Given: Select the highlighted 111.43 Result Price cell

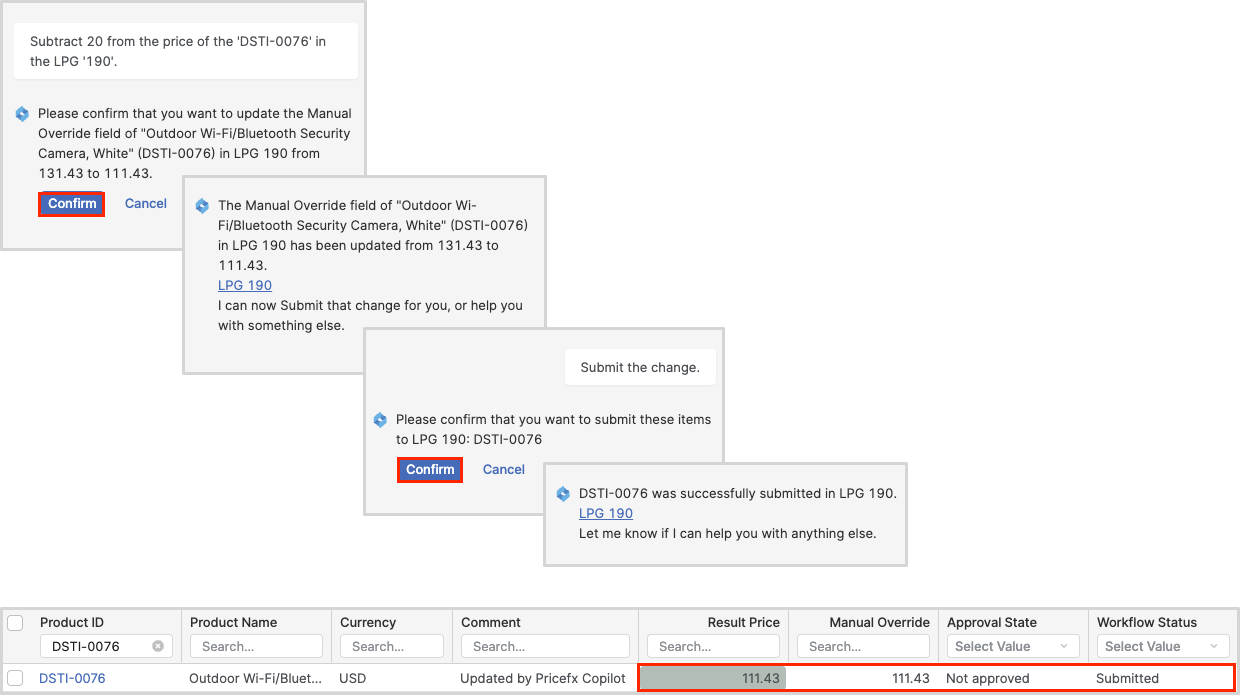Looking at the screenshot, I should (713, 678).
